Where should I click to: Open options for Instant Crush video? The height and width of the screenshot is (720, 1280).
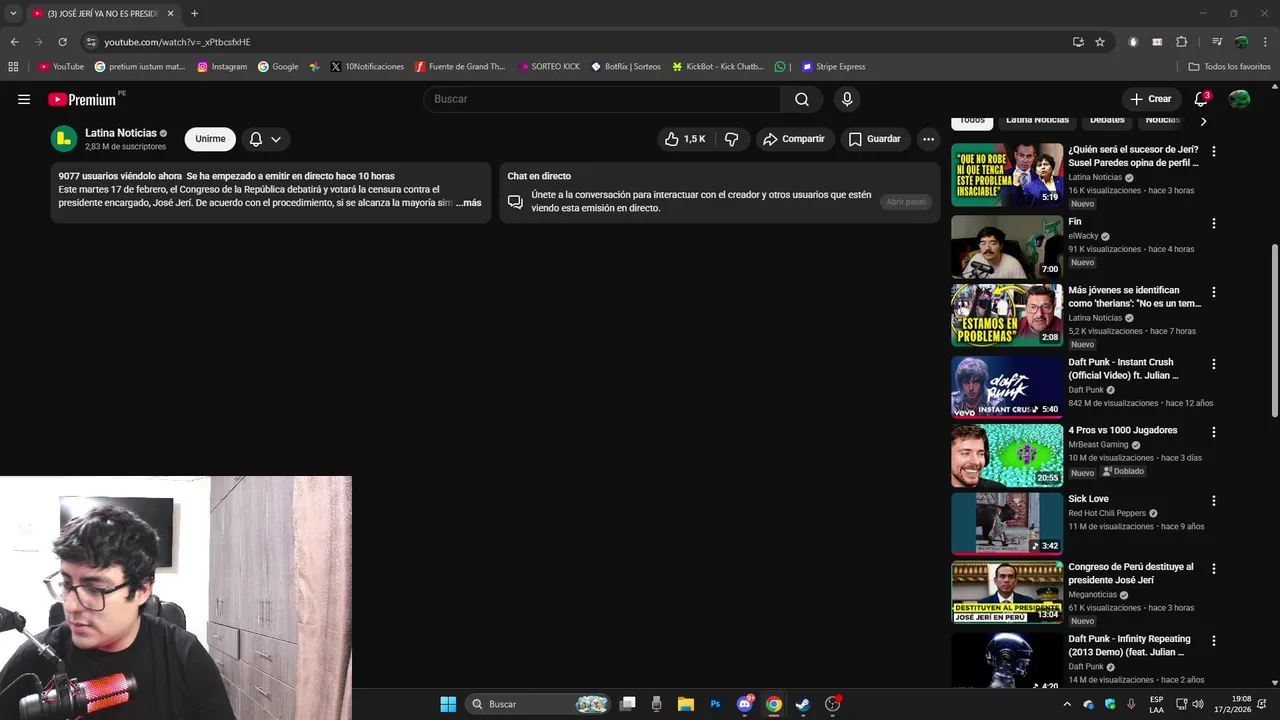tap(1214, 364)
